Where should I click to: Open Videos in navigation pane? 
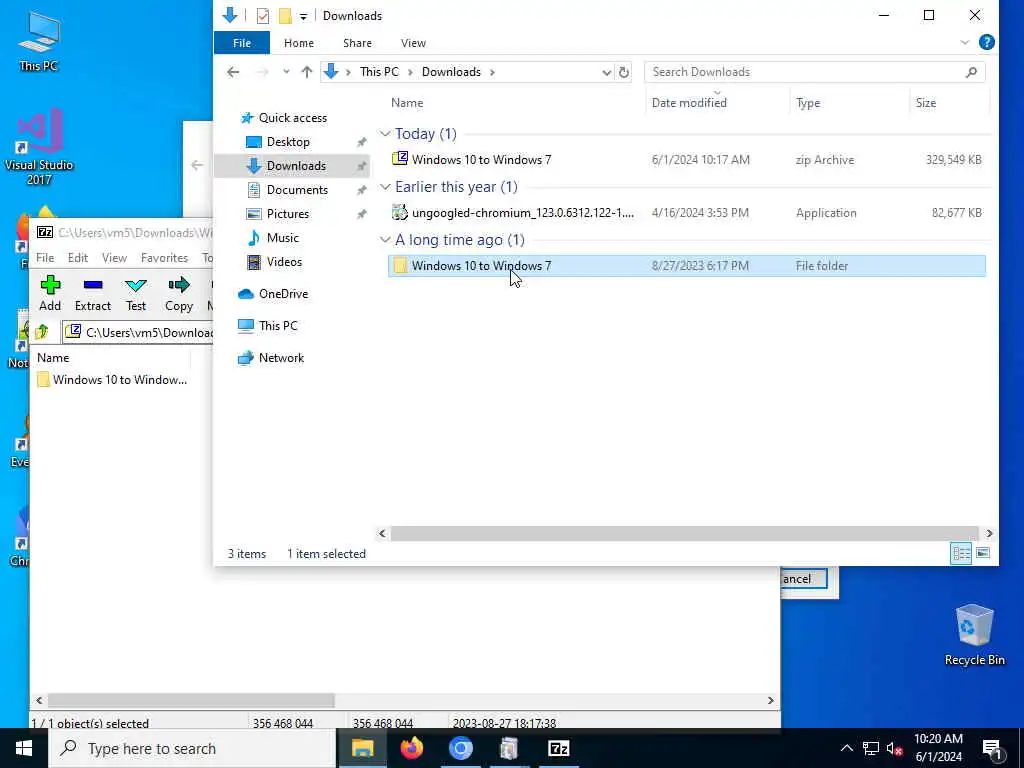[284, 262]
